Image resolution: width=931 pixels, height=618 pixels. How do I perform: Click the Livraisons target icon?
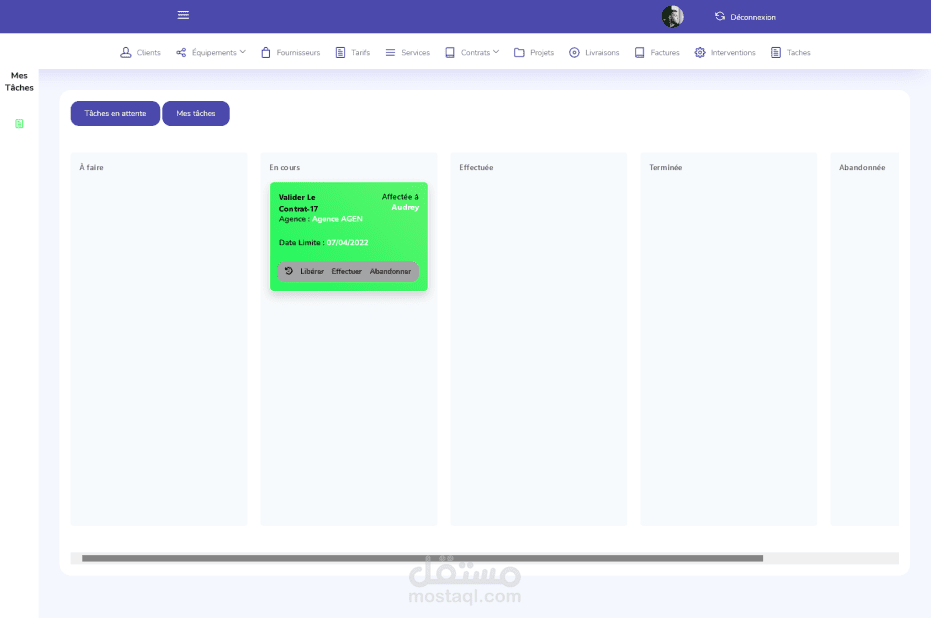(x=574, y=52)
